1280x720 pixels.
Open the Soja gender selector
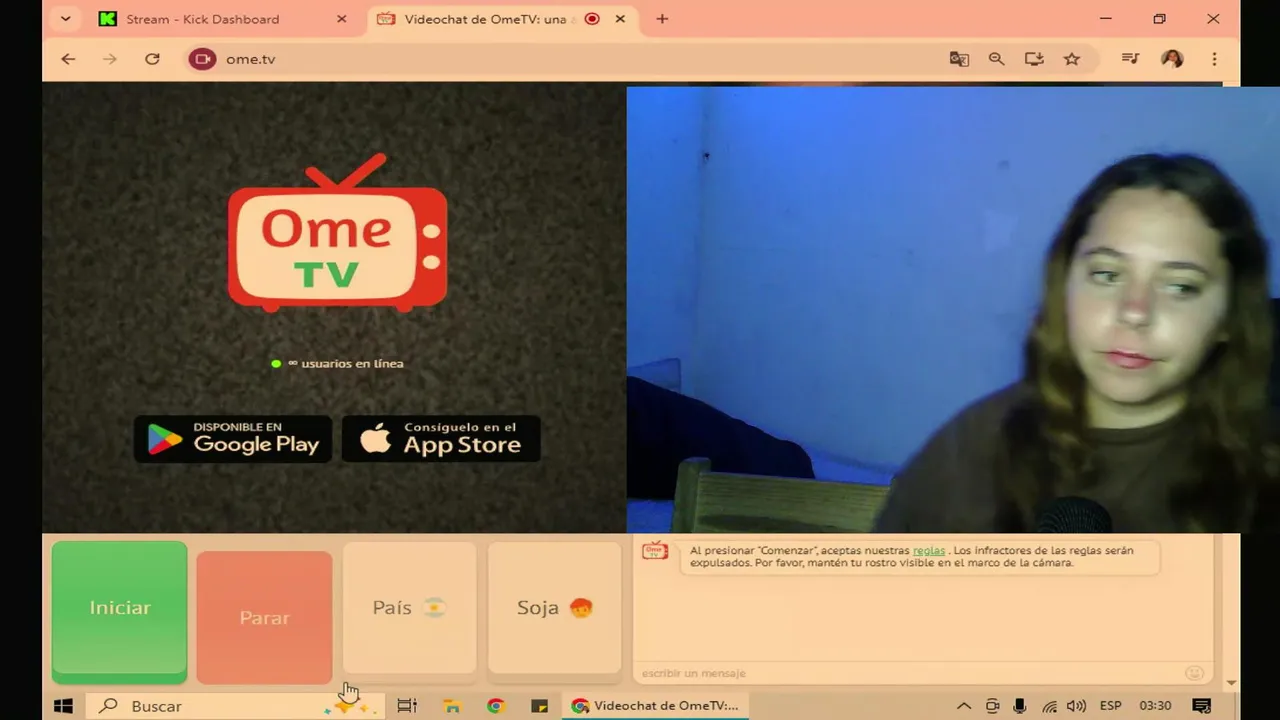(554, 608)
